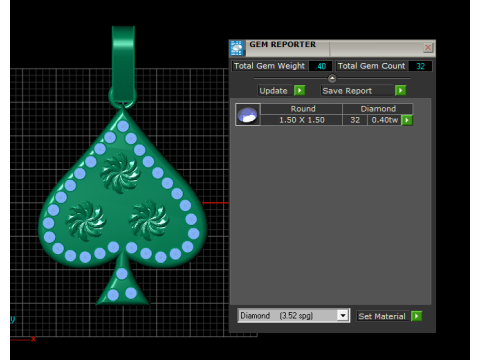Screen dimensions: 480x360
Task: Click the green arrow next to Save Report
Action: [x=400, y=90]
